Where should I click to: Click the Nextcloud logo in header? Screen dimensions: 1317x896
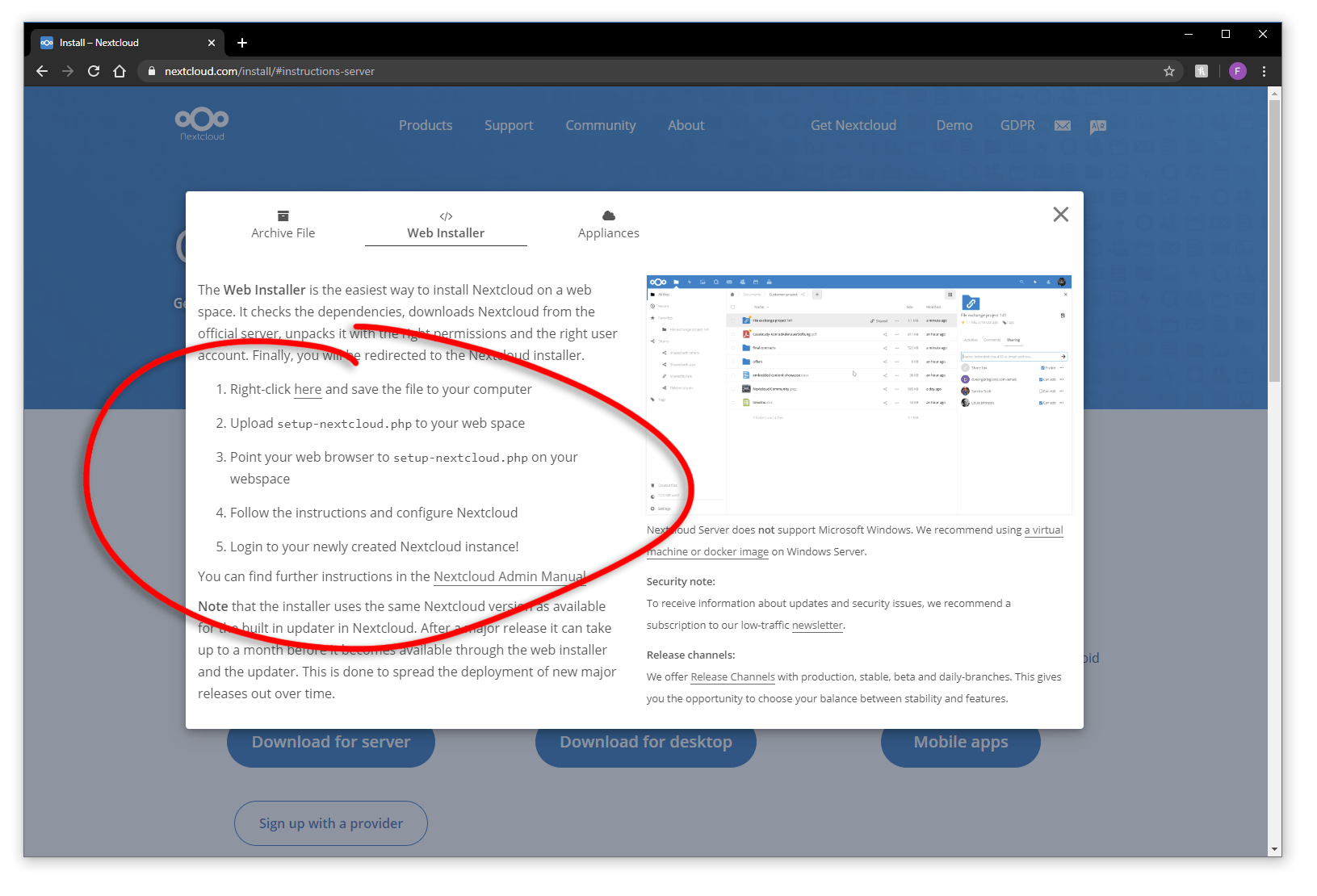coord(202,124)
